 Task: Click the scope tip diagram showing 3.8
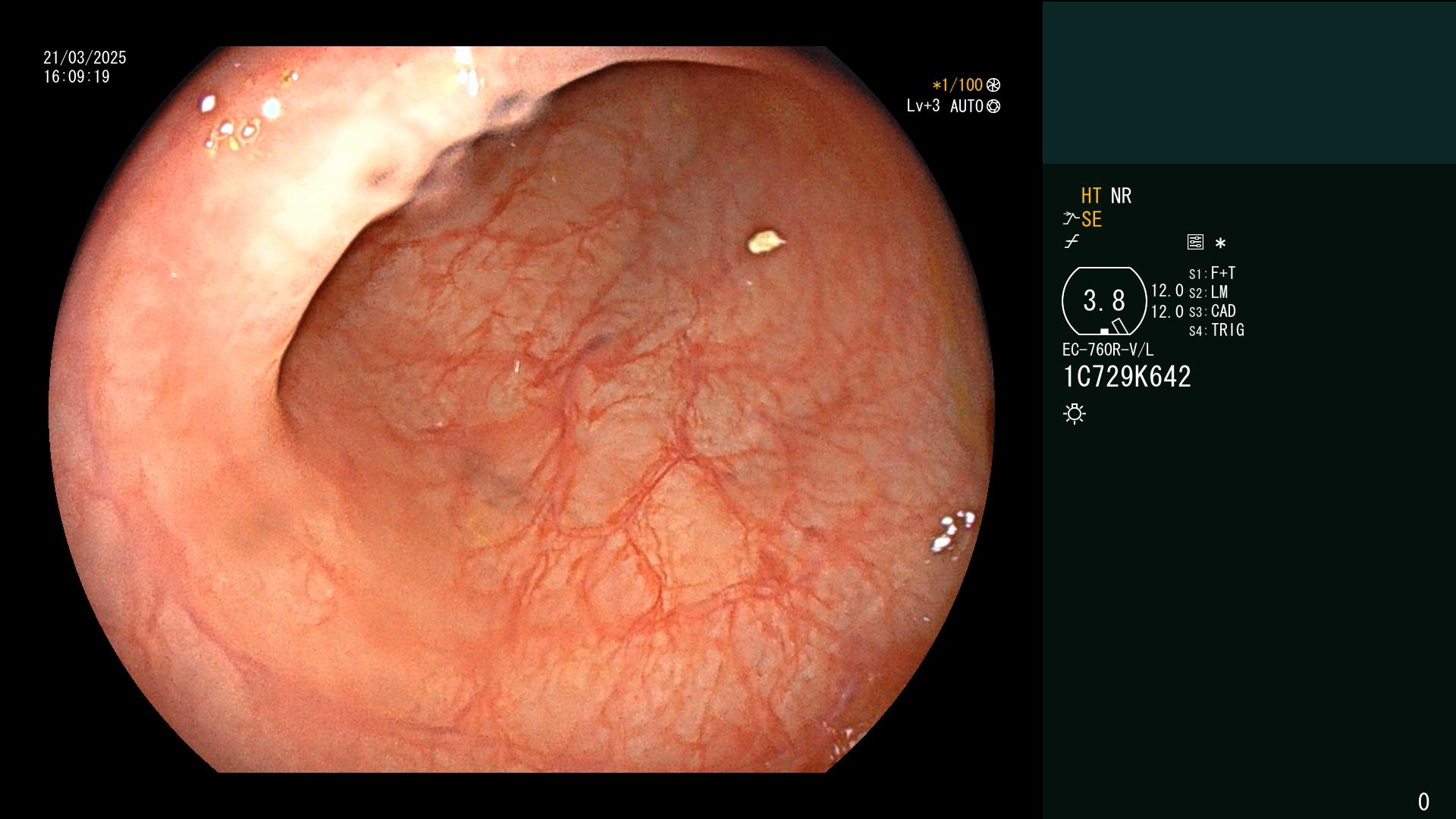point(1104,301)
